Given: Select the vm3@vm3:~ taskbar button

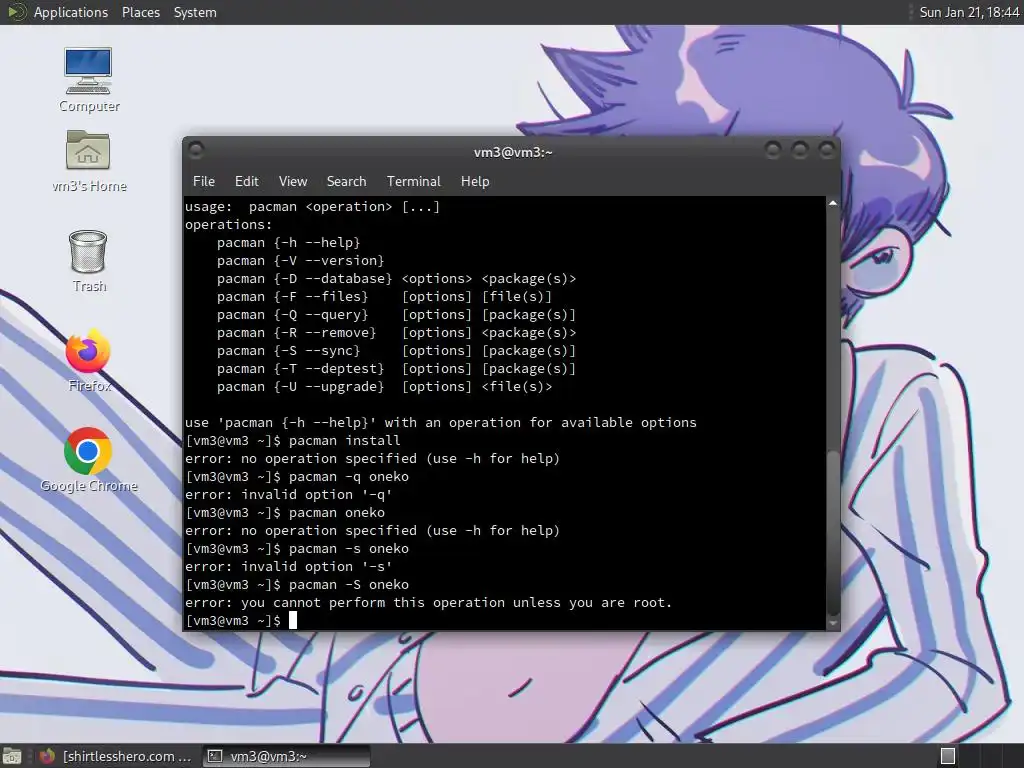Looking at the screenshot, I should pos(286,756).
